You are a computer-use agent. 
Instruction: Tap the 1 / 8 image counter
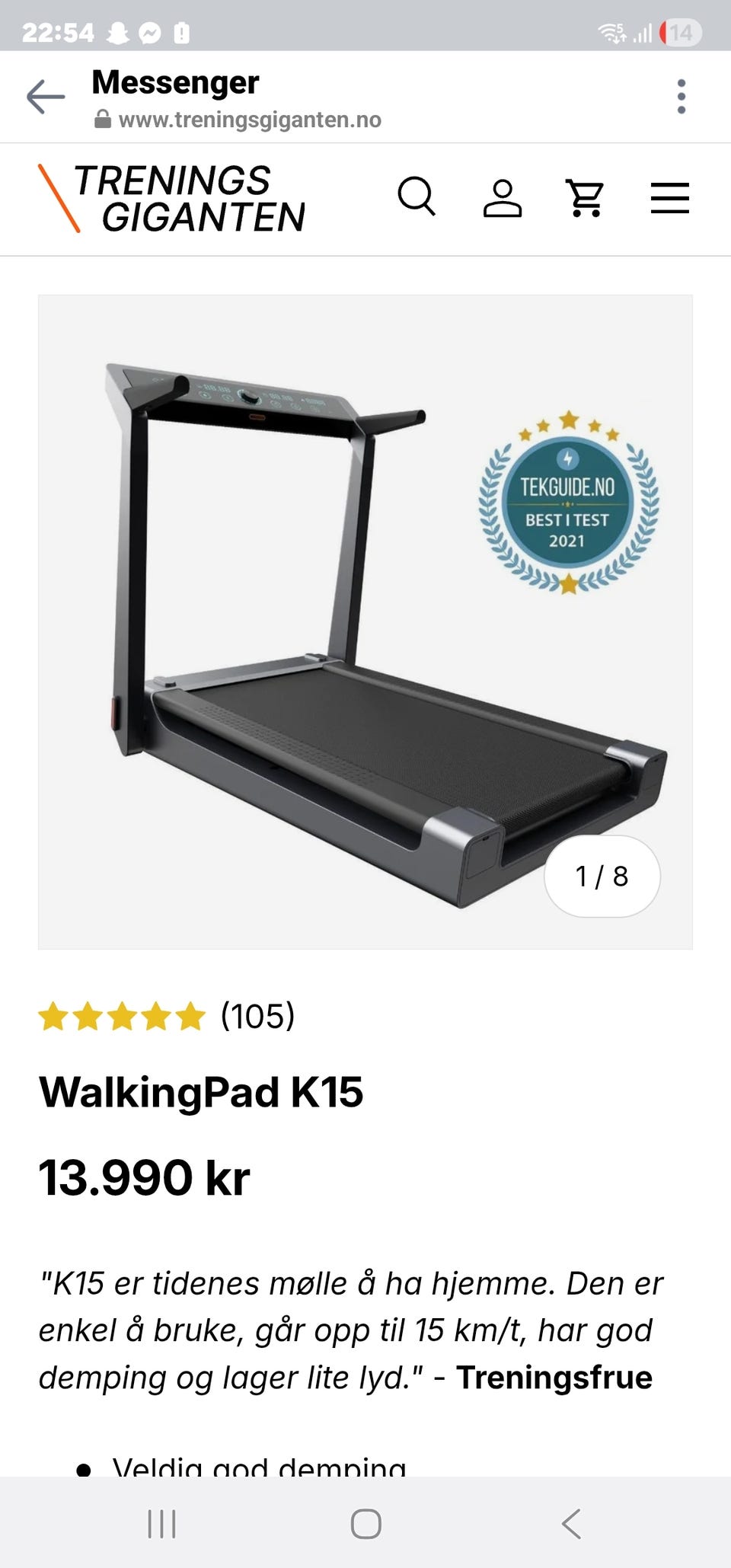[602, 877]
